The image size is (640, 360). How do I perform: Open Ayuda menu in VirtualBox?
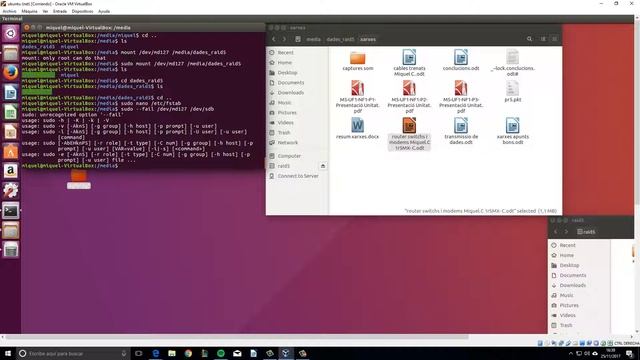coord(104,11)
